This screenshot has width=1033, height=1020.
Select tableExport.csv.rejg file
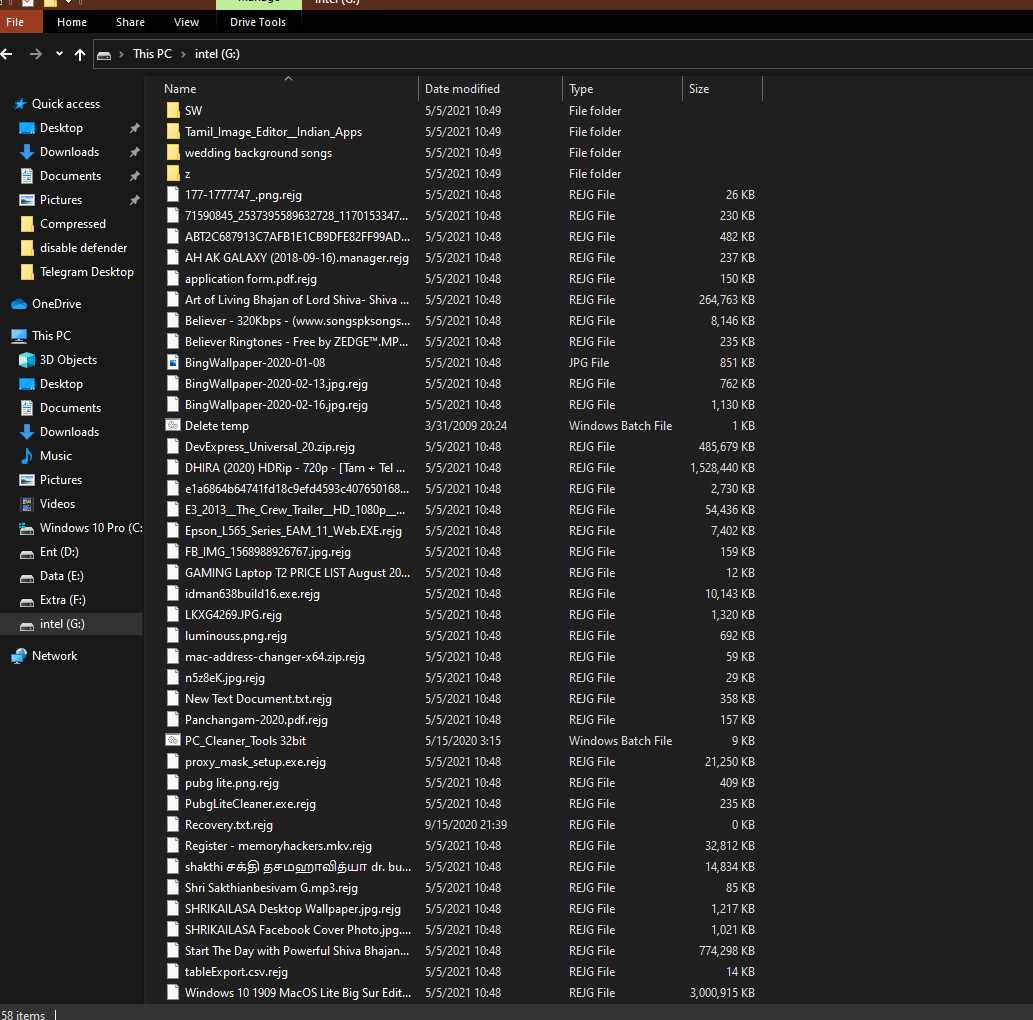pyautogui.click(x=236, y=972)
